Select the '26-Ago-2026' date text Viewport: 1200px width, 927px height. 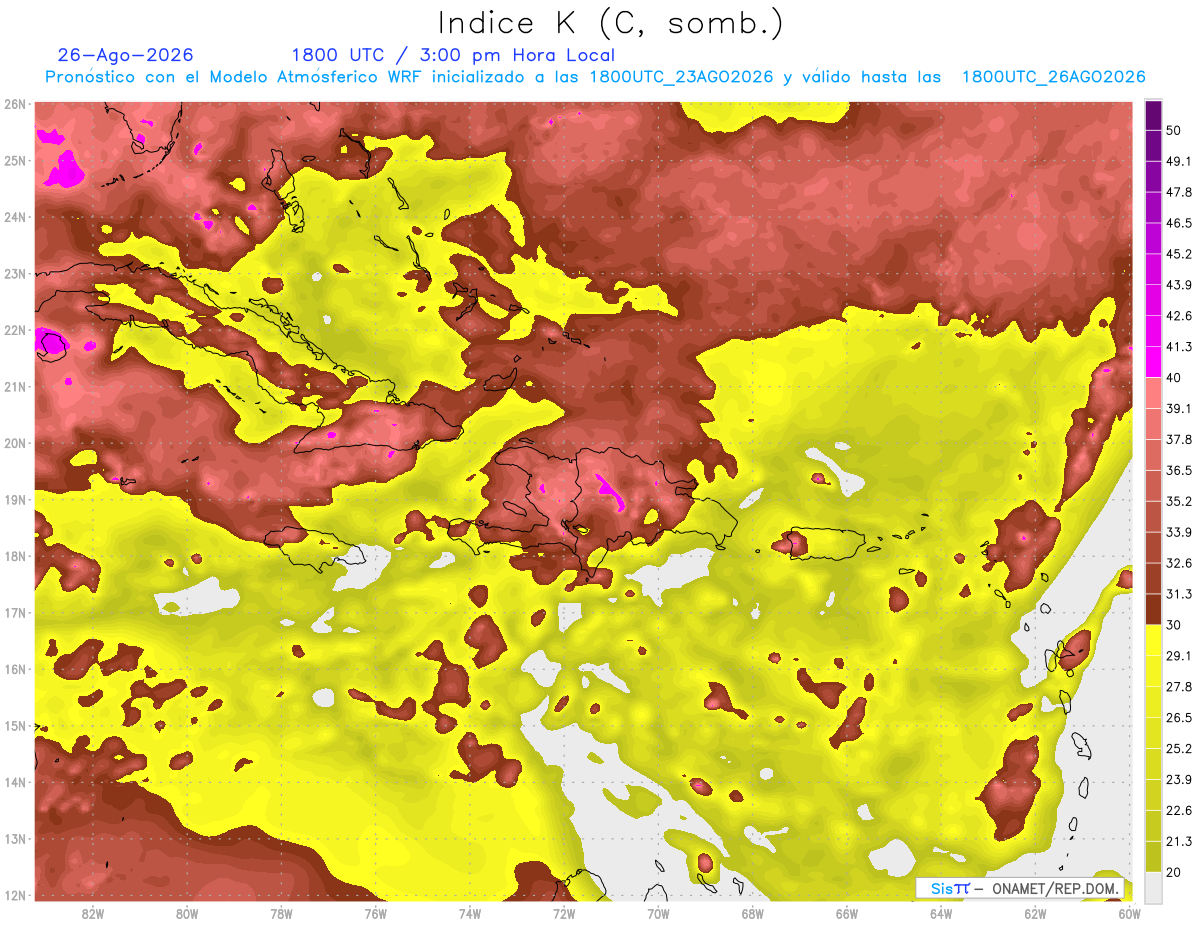(126, 55)
